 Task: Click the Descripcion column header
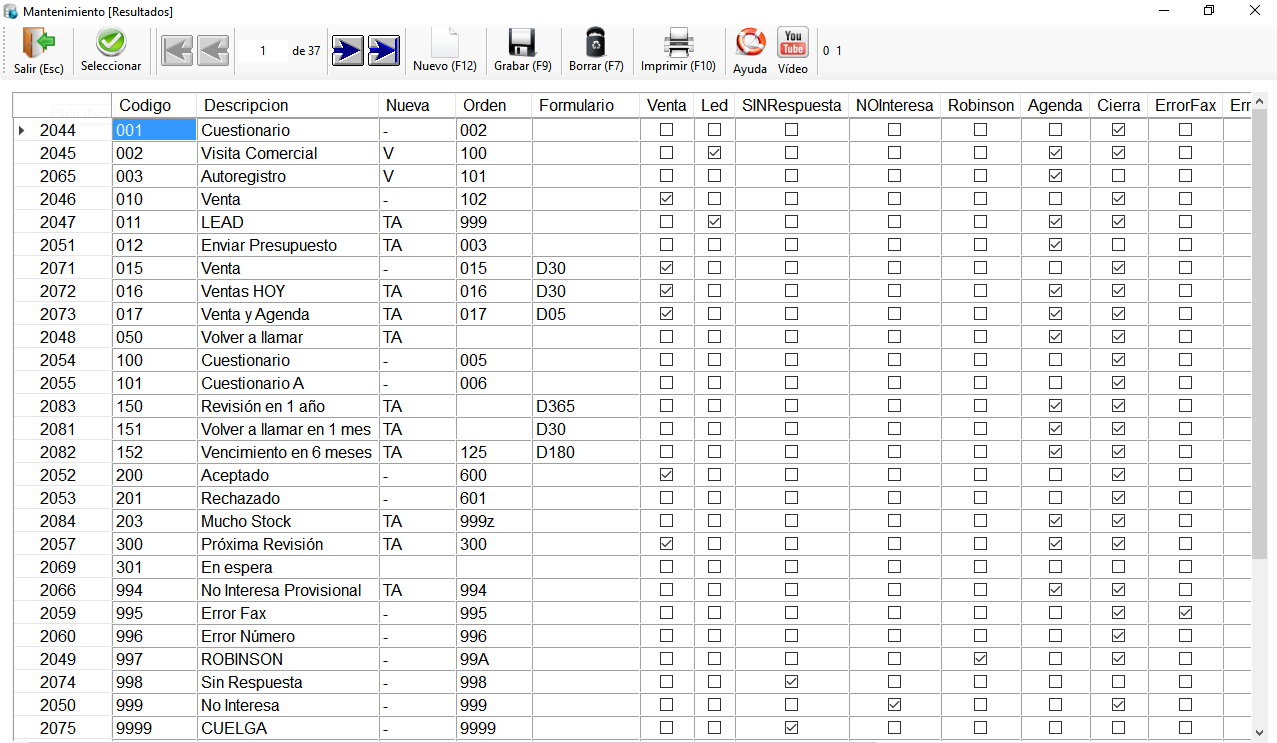pyautogui.click(x=288, y=106)
